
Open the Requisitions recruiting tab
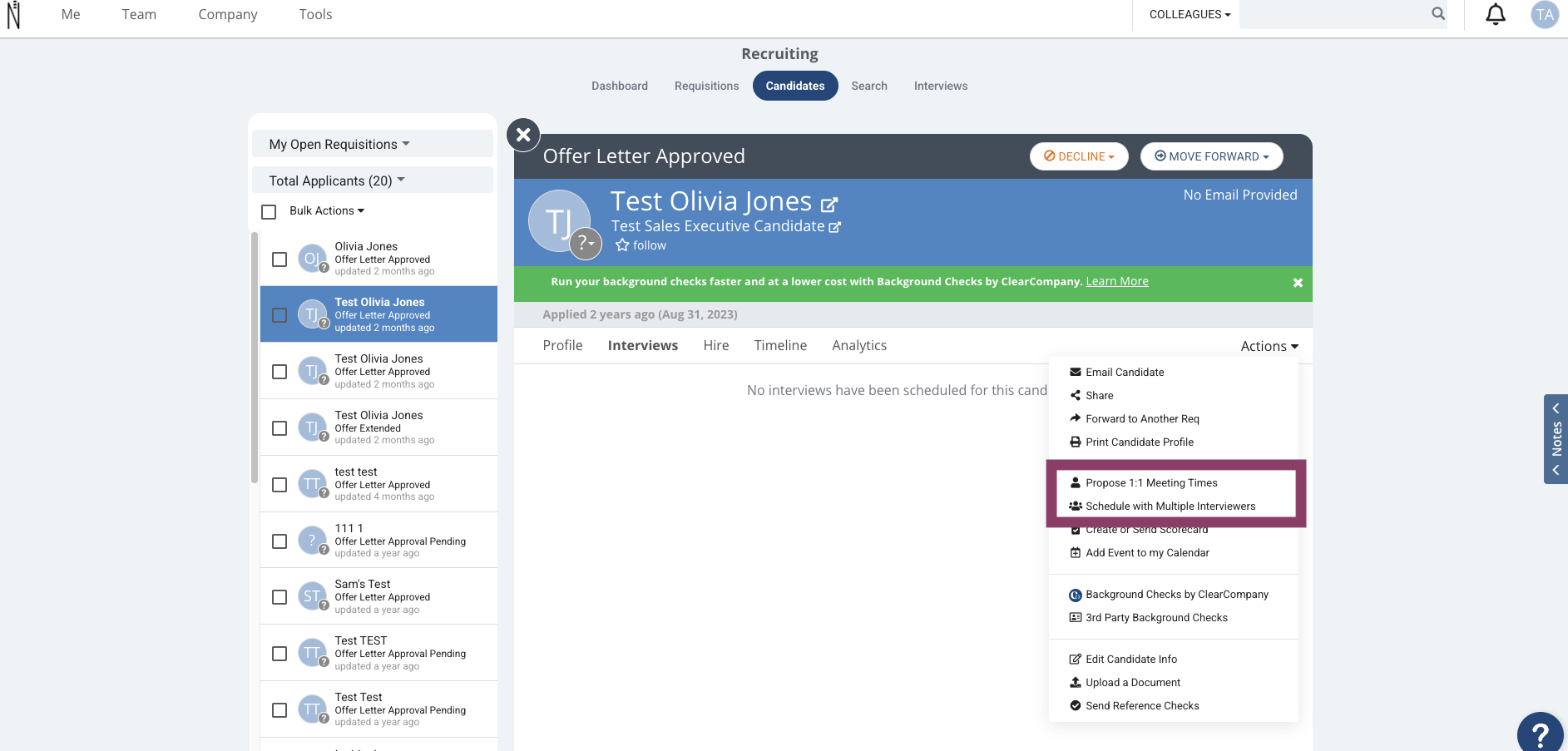coord(706,86)
